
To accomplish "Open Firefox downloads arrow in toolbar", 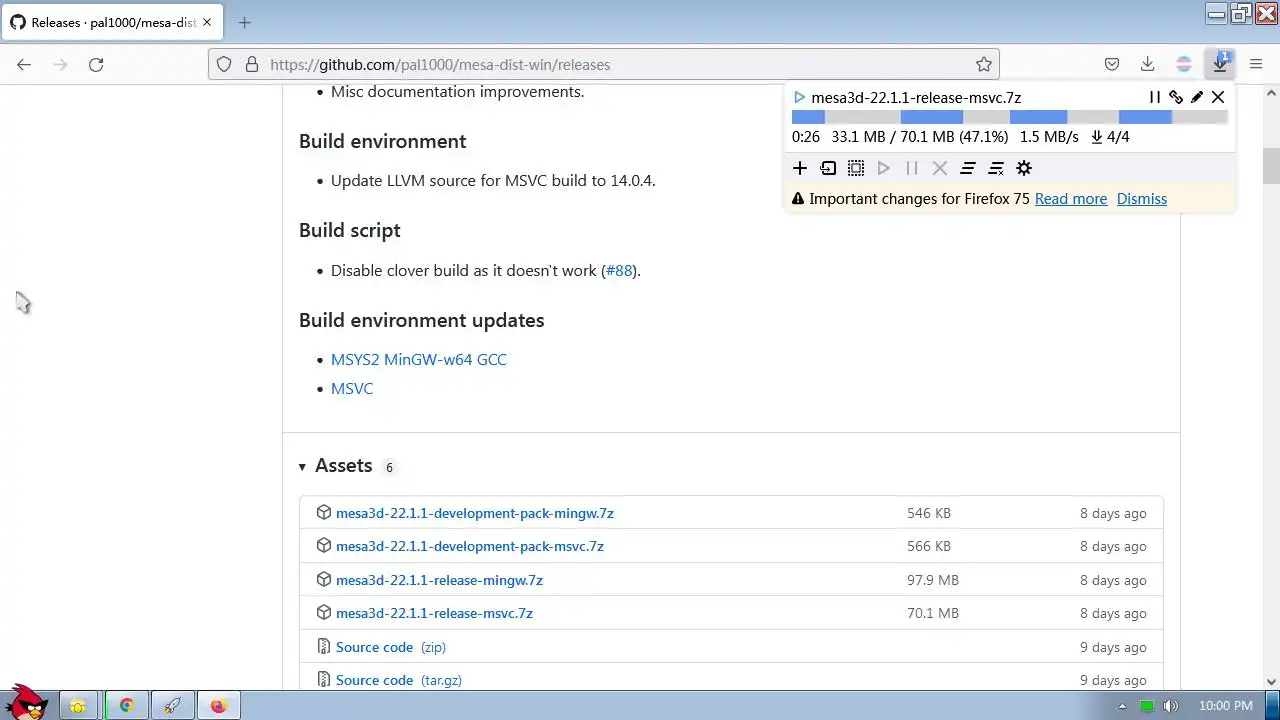I will pyautogui.click(x=1148, y=64).
